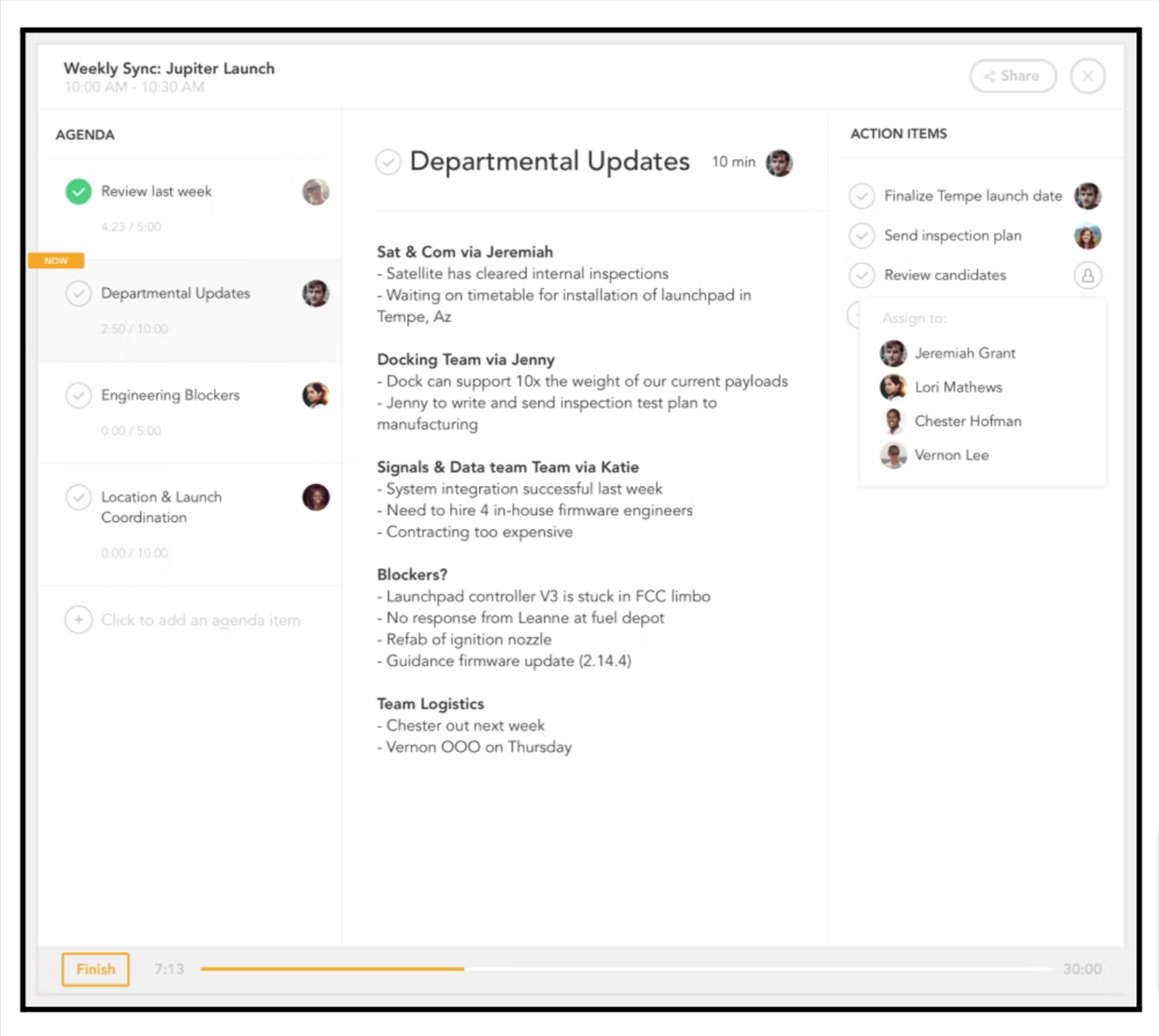Check off the Send inspection plan action item
Image resolution: width=1159 pixels, height=1036 pixels.
coord(862,236)
